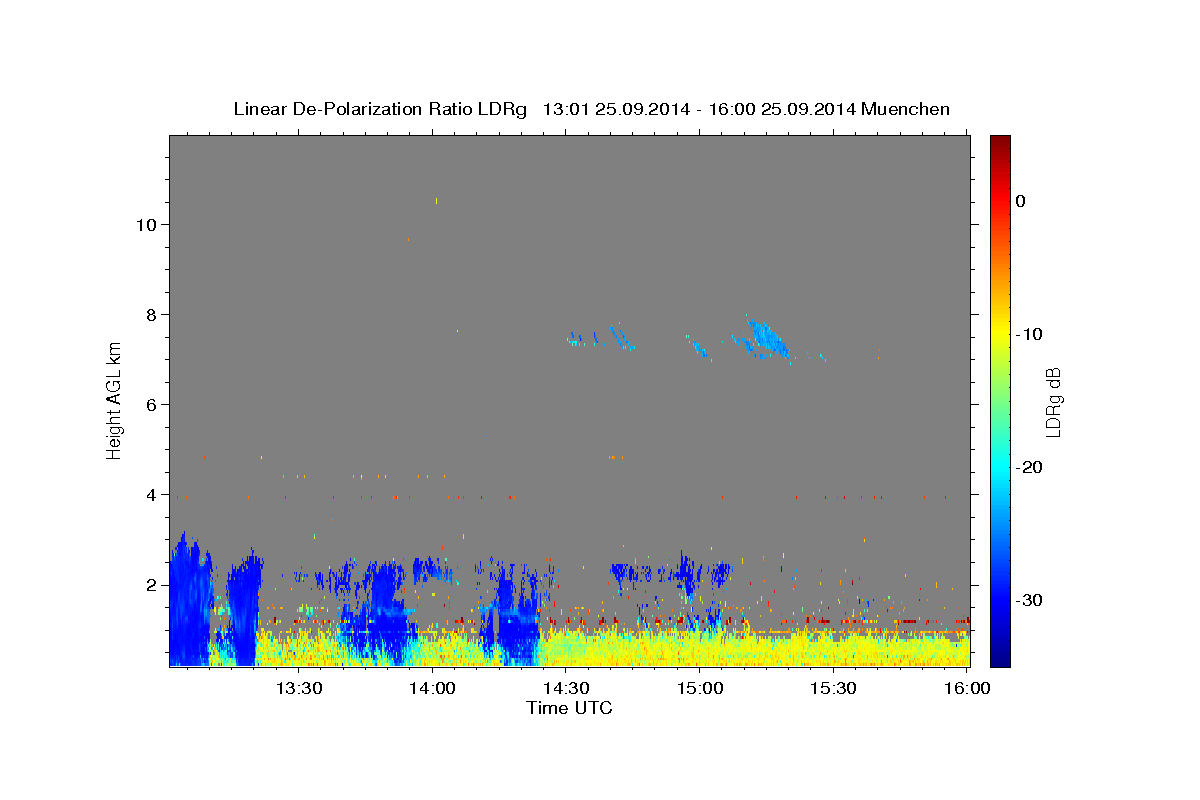This screenshot has width=1200, height=800.
Task: Click the '-30' colorbar tick label
Action: pyautogui.click(x=1030, y=600)
